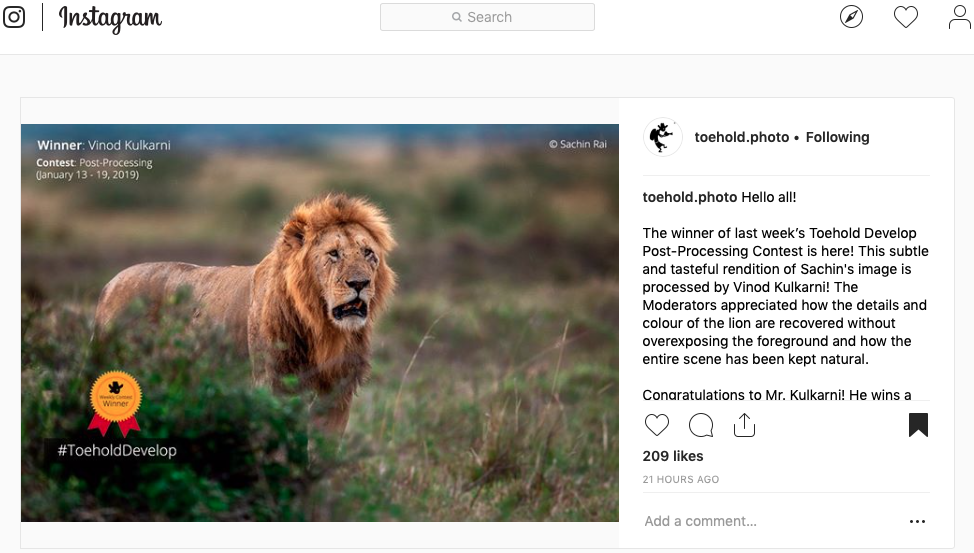Viewport: 974px width, 553px height.
Task: Open the Activity heart icon in header
Action: pyautogui.click(x=906, y=17)
